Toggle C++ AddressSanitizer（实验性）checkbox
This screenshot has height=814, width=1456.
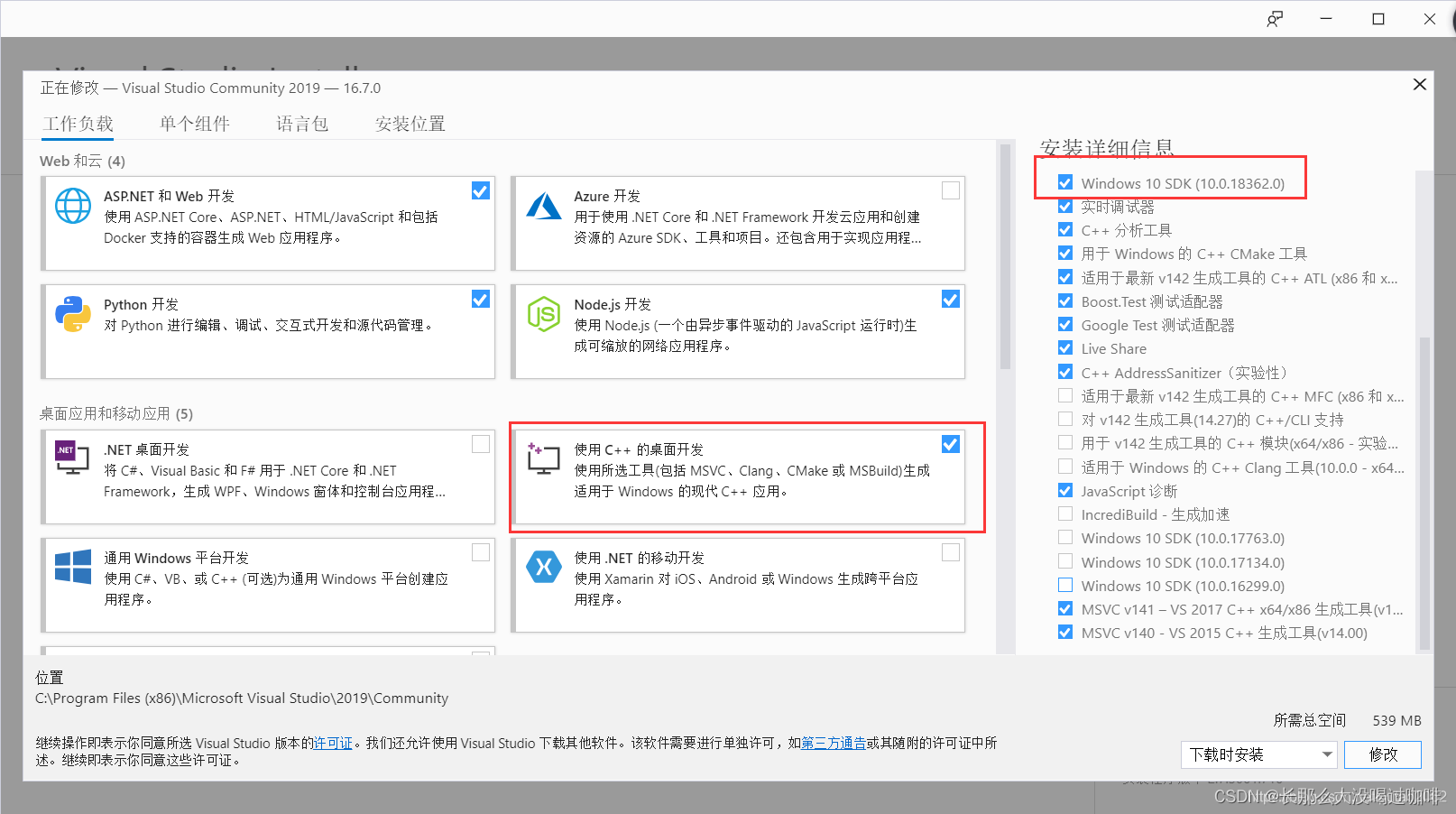coord(1065,372)
